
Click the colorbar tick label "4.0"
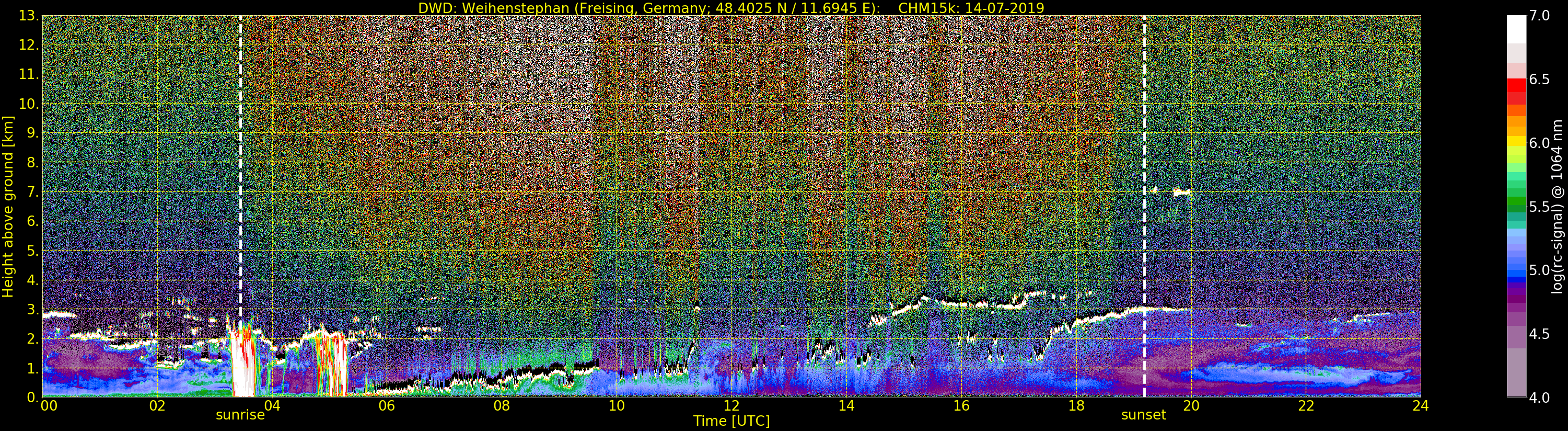(x=1539, y=398)
